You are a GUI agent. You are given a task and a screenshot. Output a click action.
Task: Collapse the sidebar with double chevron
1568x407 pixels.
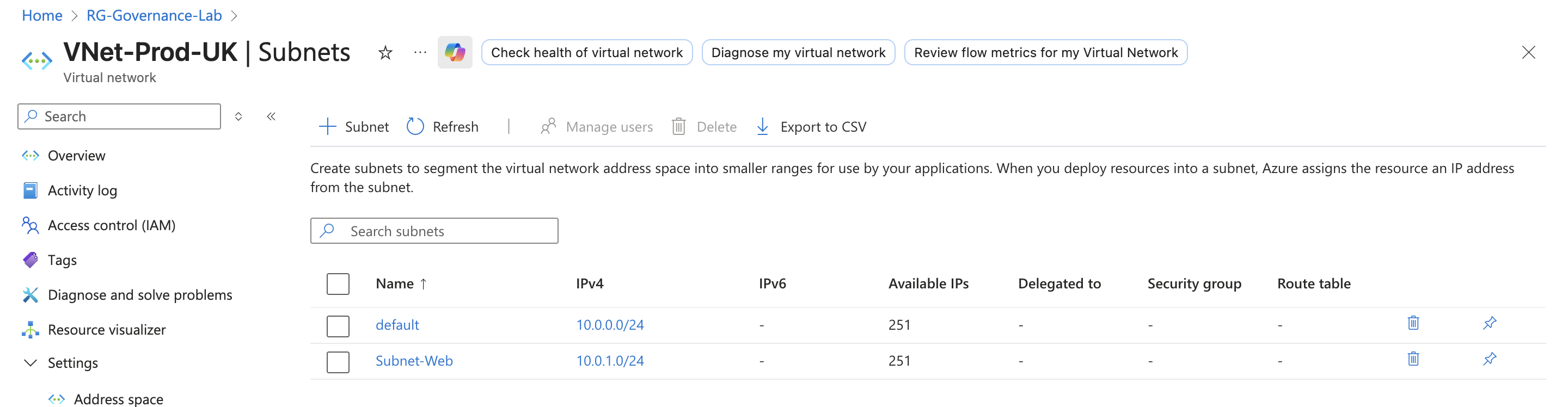click(x=271, y=116)
